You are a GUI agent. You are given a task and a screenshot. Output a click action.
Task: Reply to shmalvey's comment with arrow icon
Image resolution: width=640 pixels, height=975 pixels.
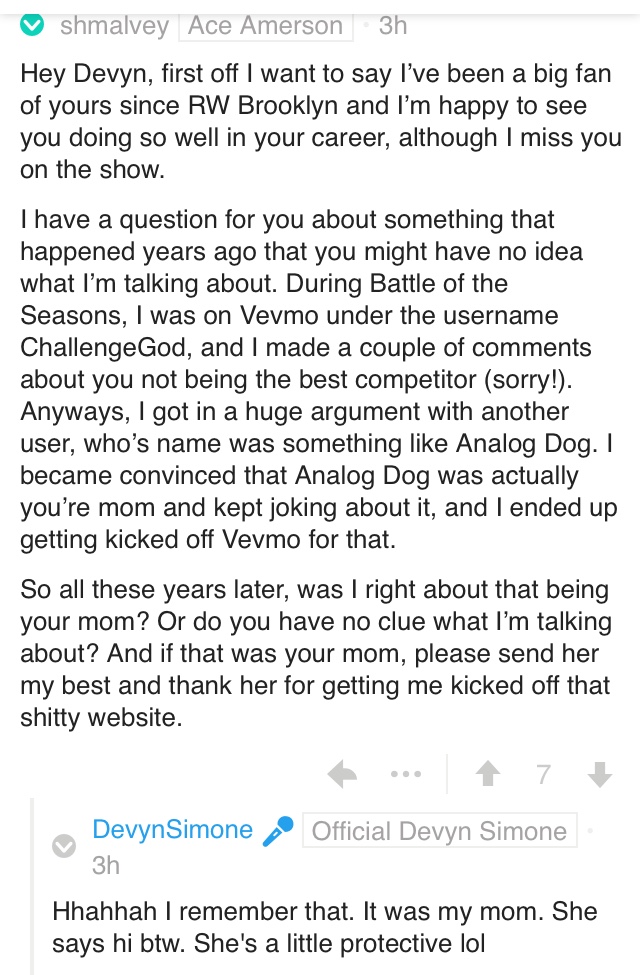342,774
